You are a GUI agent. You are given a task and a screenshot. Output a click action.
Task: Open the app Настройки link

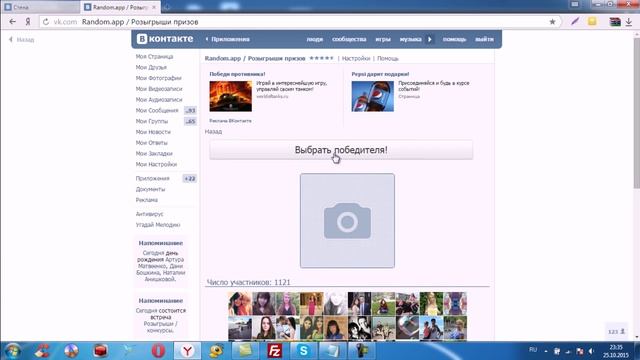click(x=356, y=58)
